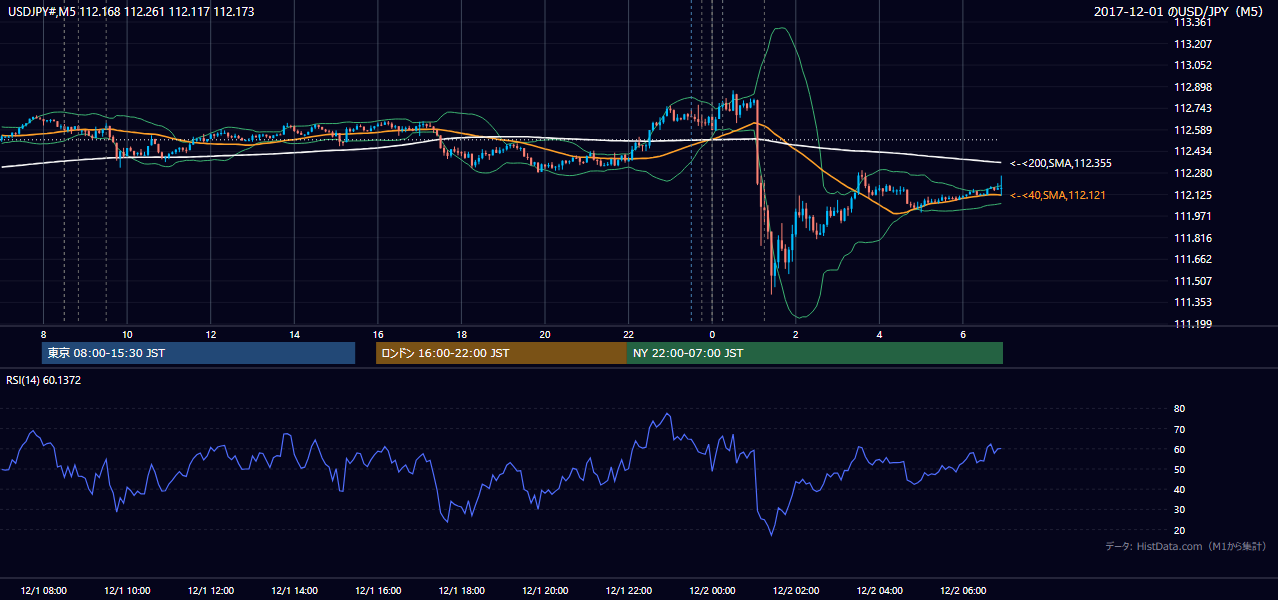Click the hour 0 tick on the price chart axis
The width and height of the screenshot is (1278, 600).
(x=712, y=334)
